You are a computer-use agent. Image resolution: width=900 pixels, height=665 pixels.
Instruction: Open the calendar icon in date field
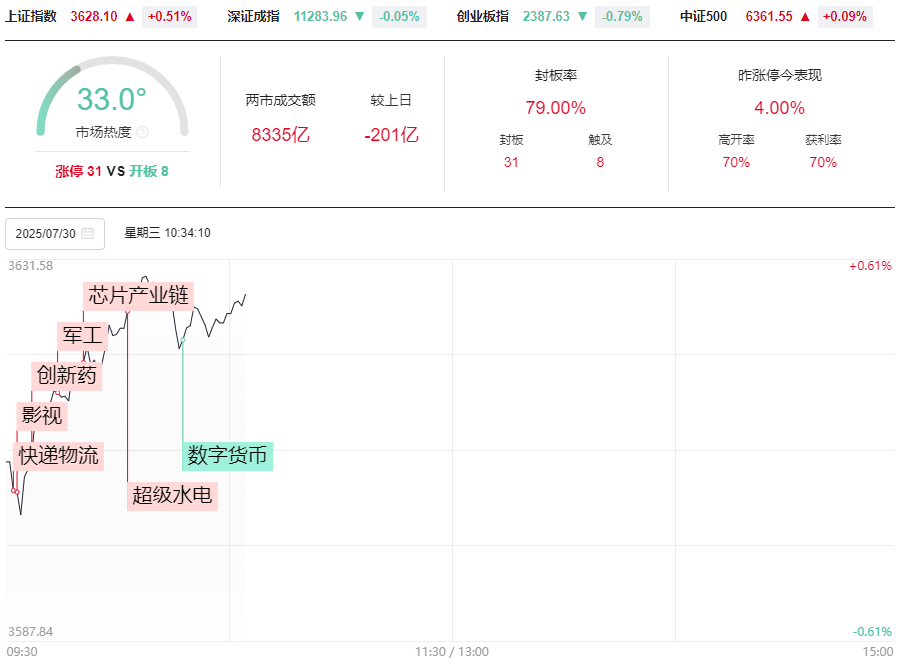(x=87, y=233)
